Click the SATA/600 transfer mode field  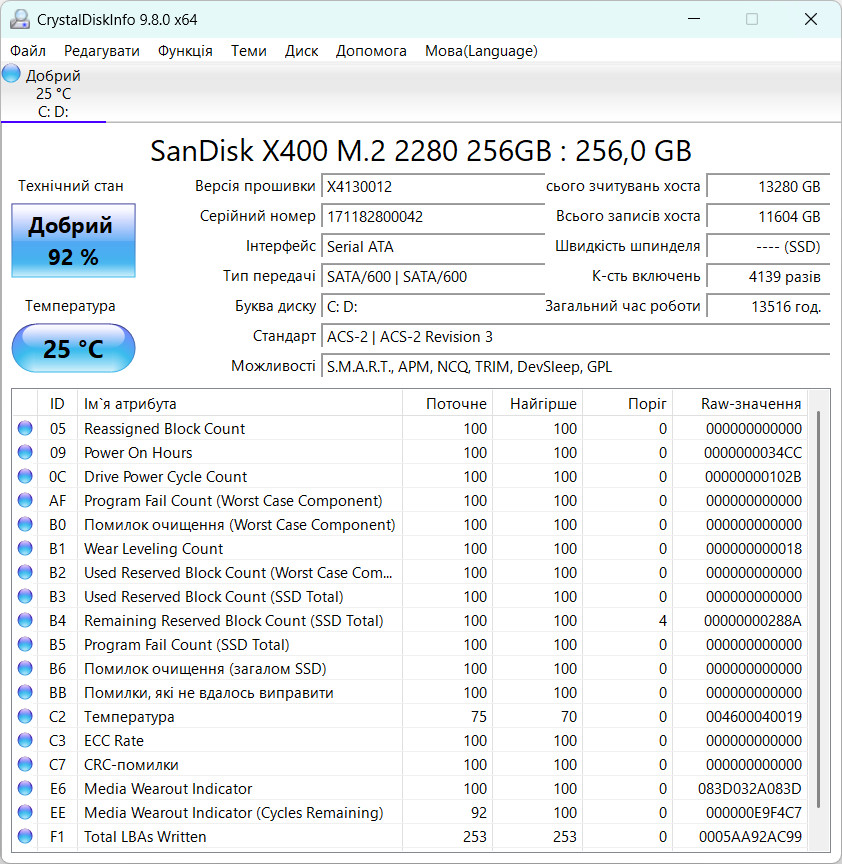pos(433,277)
